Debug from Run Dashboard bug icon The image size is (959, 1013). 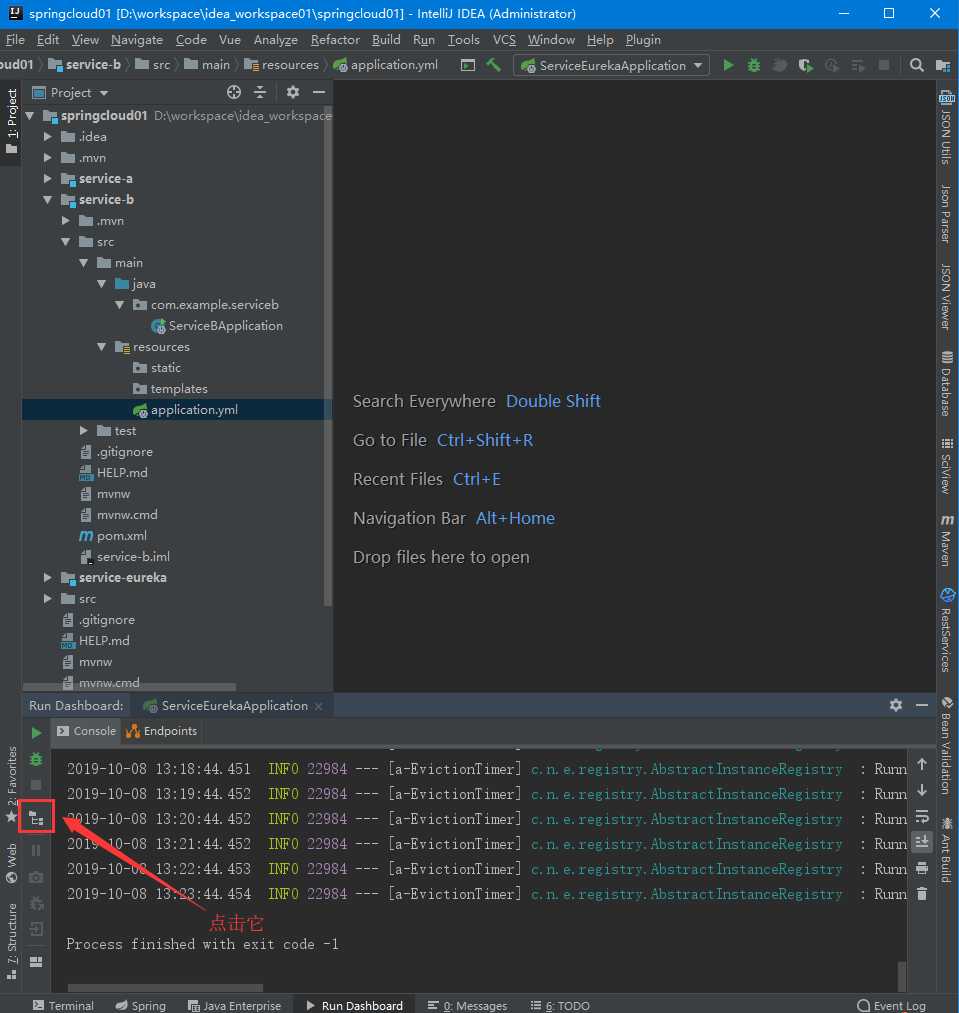click(36, 759)
